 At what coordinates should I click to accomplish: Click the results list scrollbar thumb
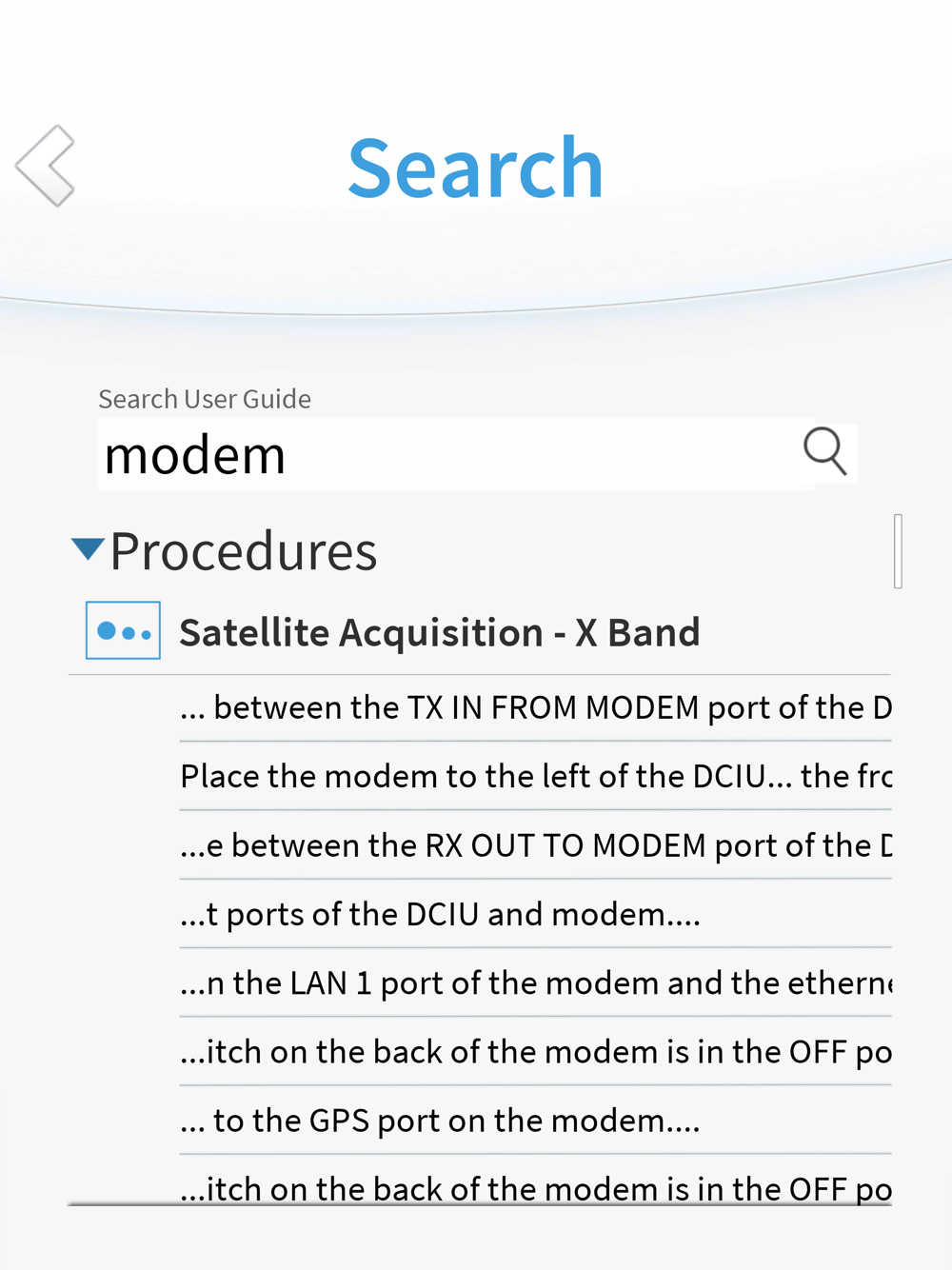[898, 551]
